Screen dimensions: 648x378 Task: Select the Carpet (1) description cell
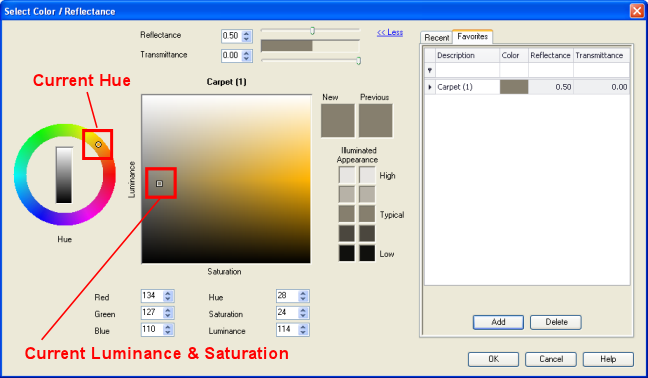click(467, 87)
